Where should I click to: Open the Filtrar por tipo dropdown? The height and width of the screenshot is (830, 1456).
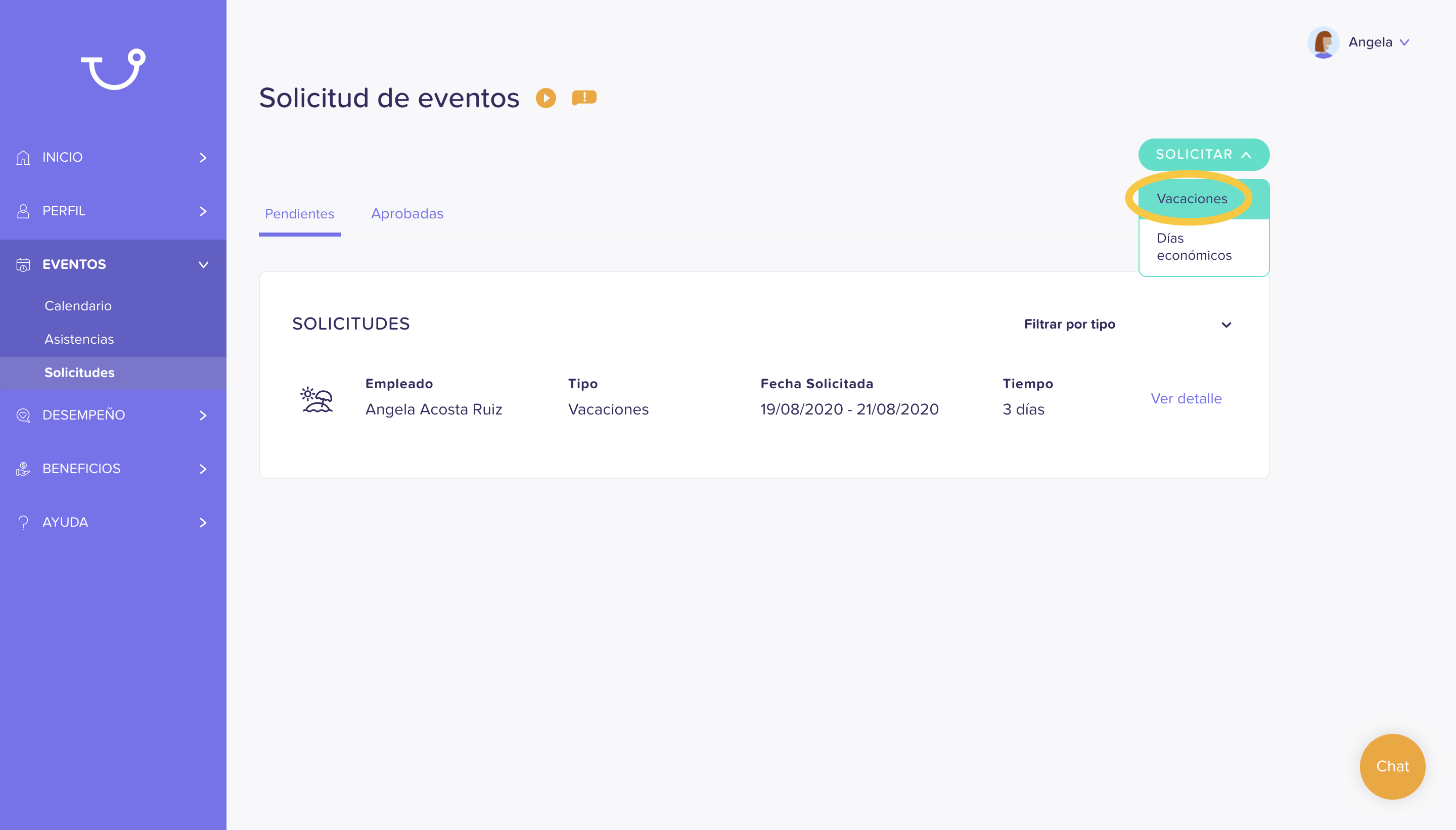pos(1127,325)
